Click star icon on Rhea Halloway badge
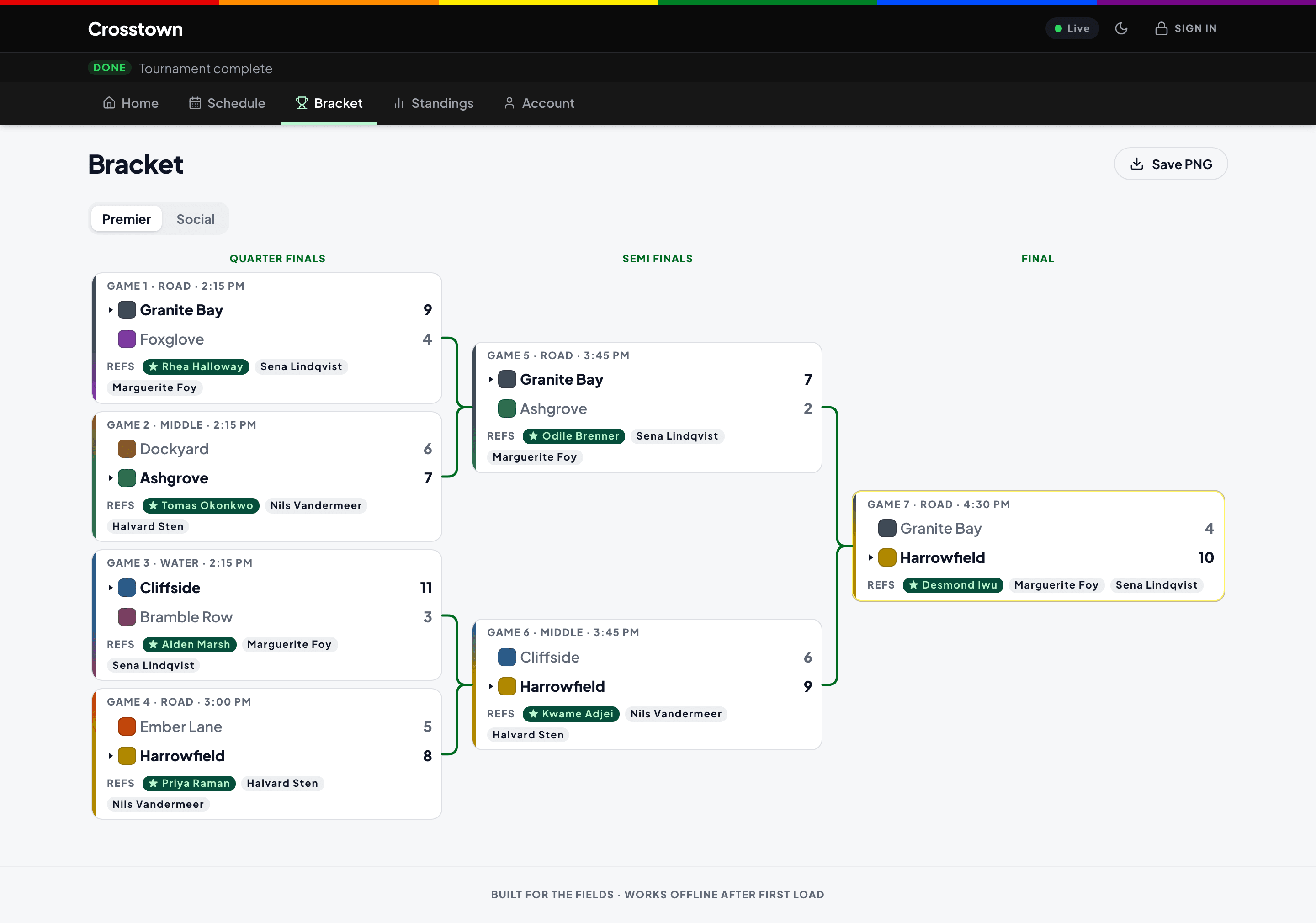The height and width of the screenshot is (923, 1316). [153, 366]
